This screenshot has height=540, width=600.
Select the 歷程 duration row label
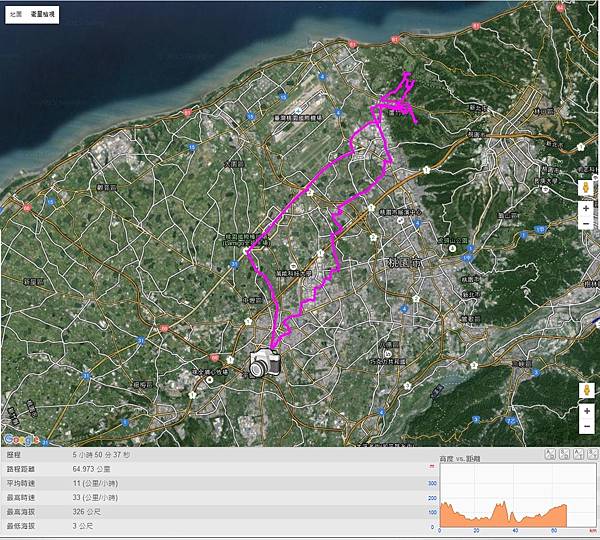point(14,455)
